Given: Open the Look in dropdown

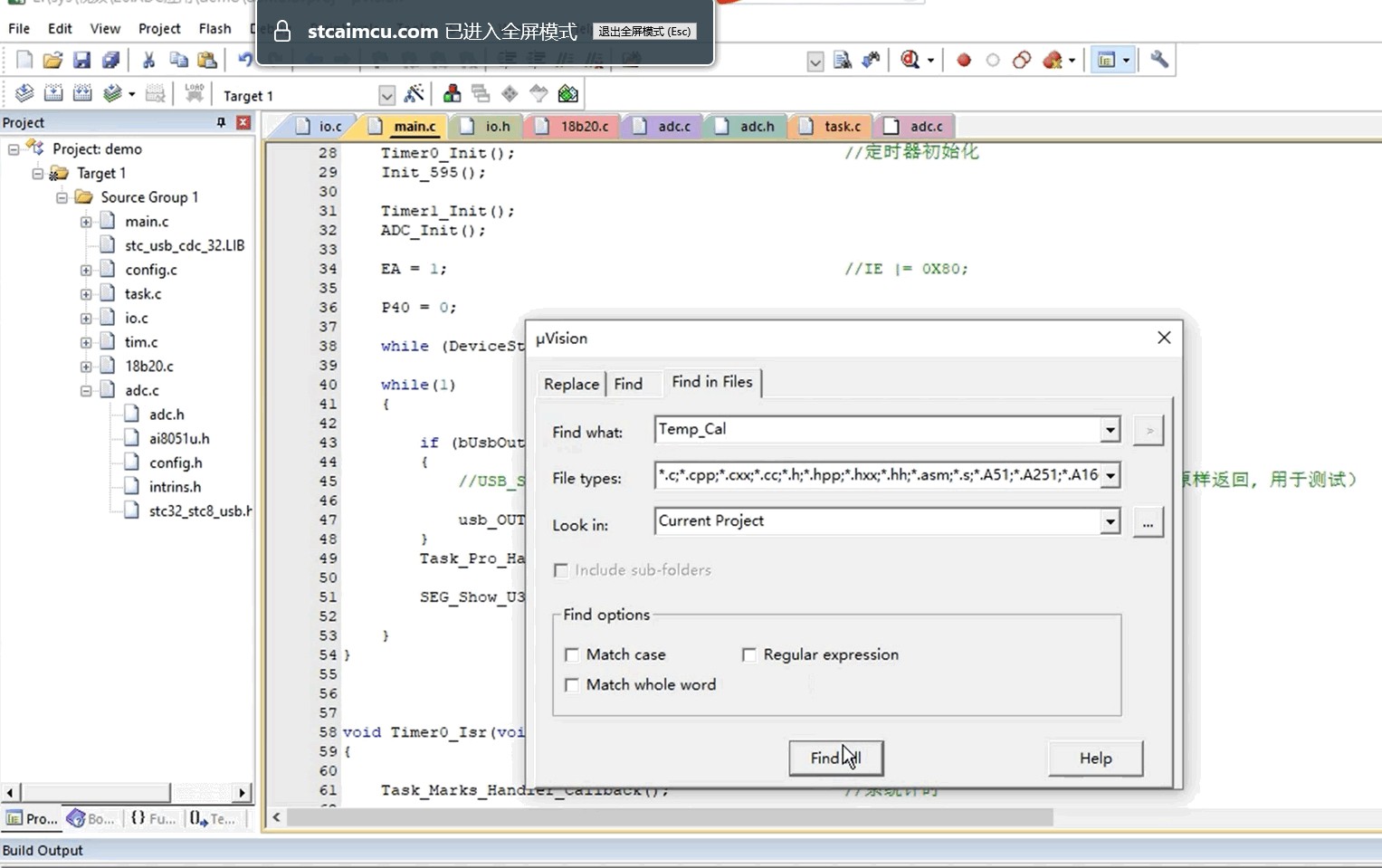Looking at the screenshot, I should (x=1110, y=521).
